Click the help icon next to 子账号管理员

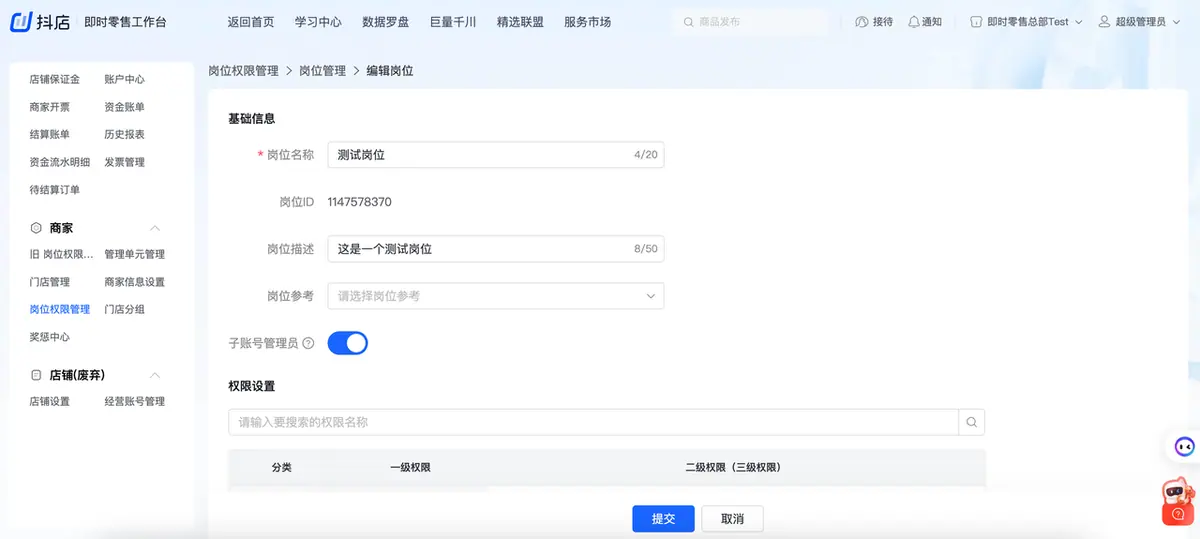coord(308,343)
